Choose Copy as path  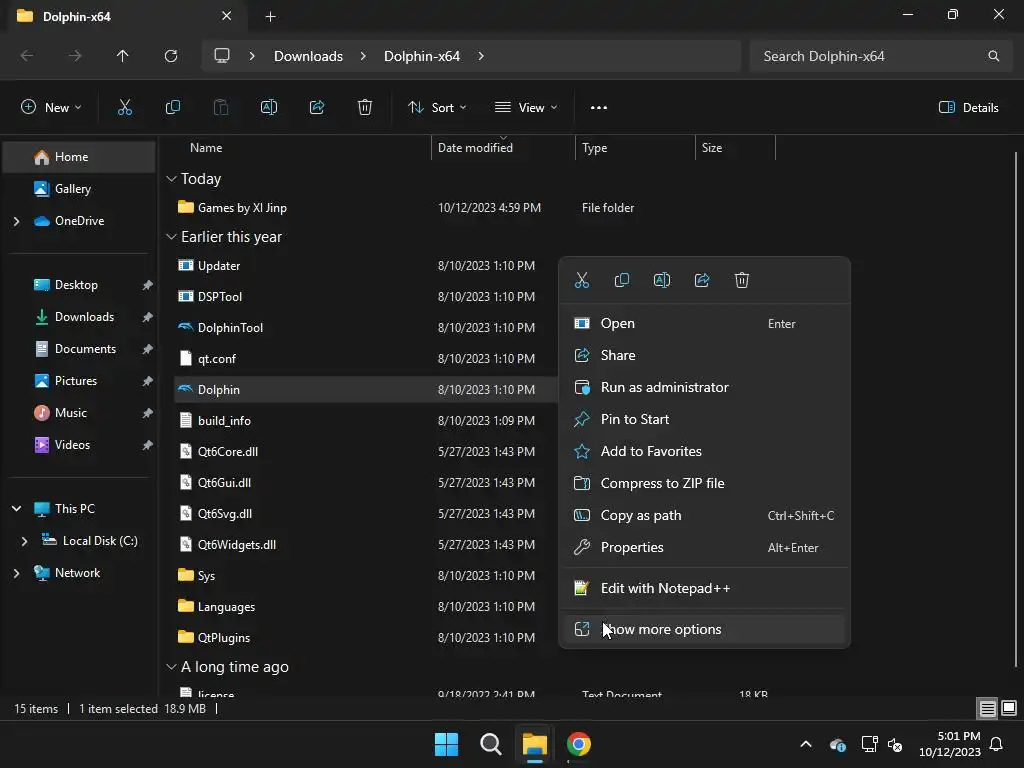704,515
